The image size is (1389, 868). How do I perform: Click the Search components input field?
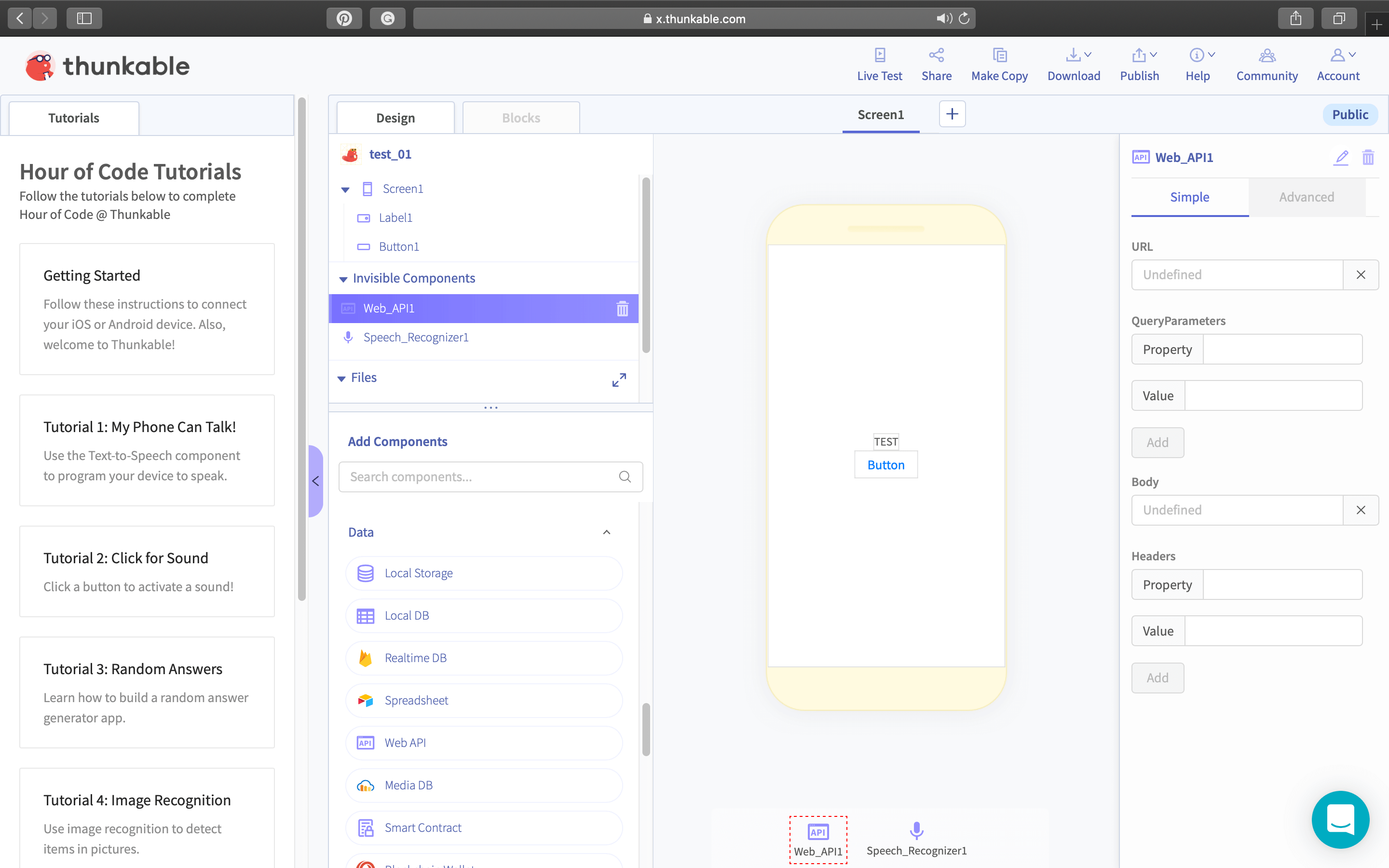(481, 476)
